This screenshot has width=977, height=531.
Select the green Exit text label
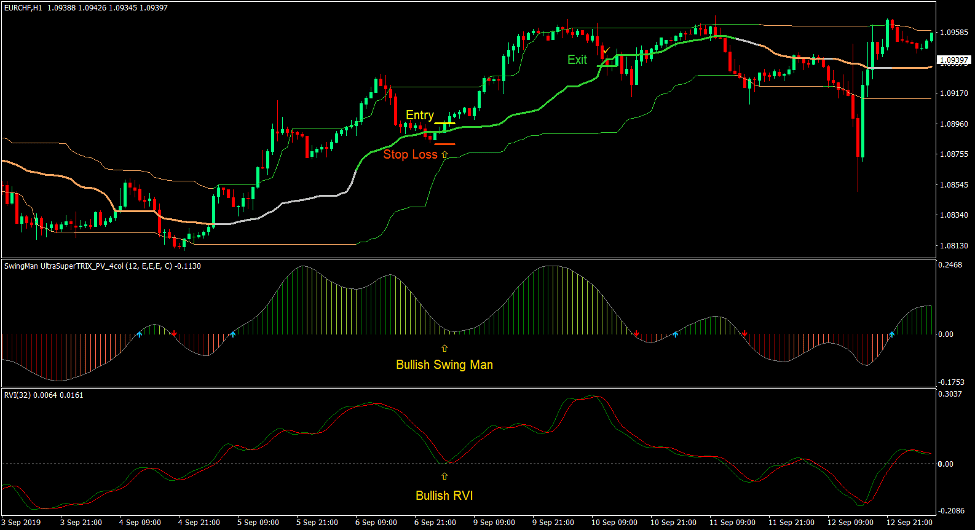coord(577,60)
